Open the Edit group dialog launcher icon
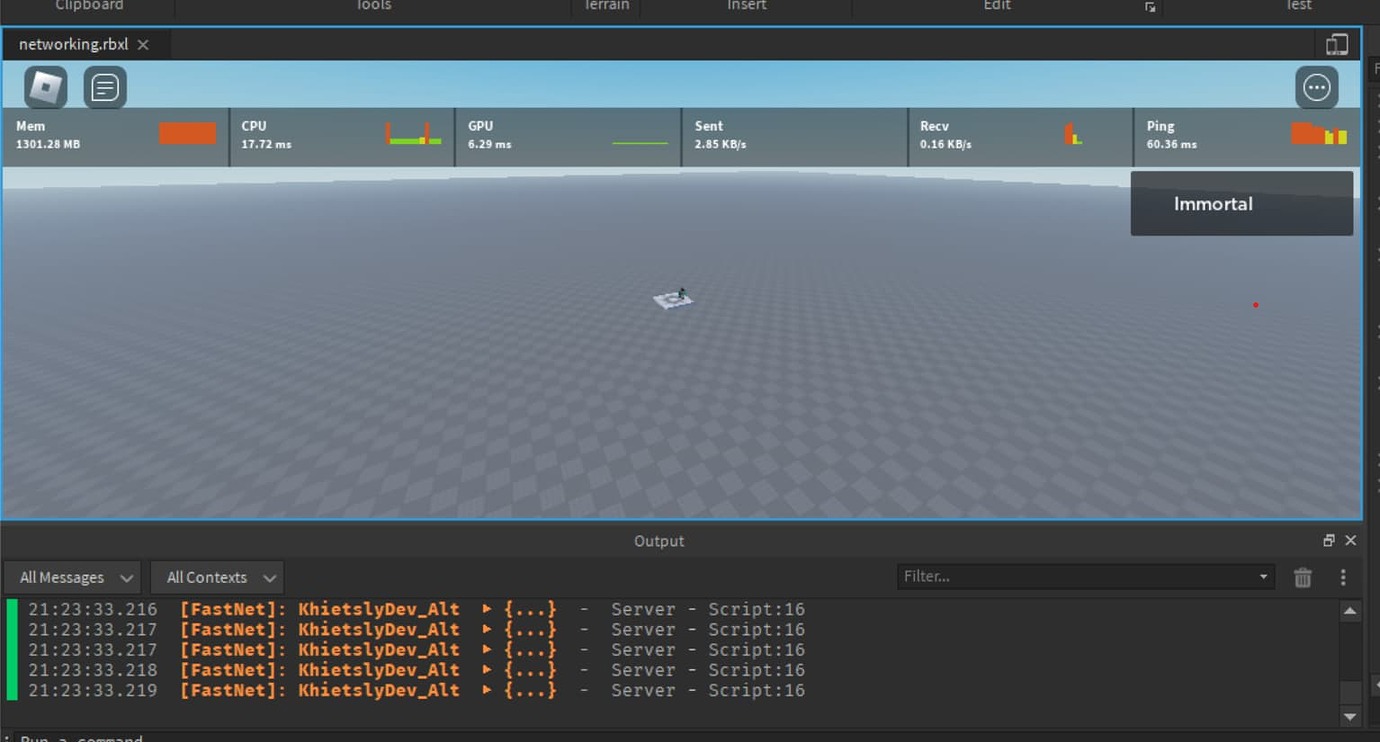Screen dimensions: 1380x742 tap(1150, 7)
